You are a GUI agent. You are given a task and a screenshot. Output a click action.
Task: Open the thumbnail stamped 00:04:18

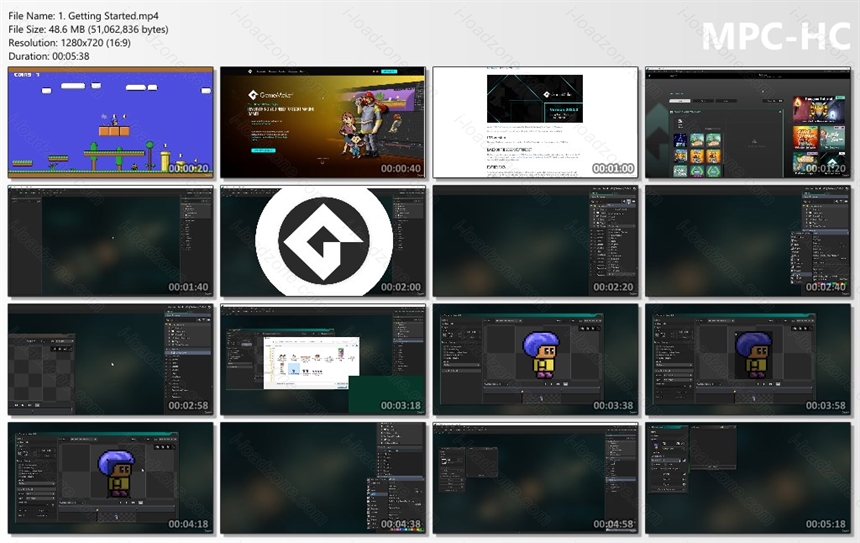pyautogui.click(x=110, y=478)
